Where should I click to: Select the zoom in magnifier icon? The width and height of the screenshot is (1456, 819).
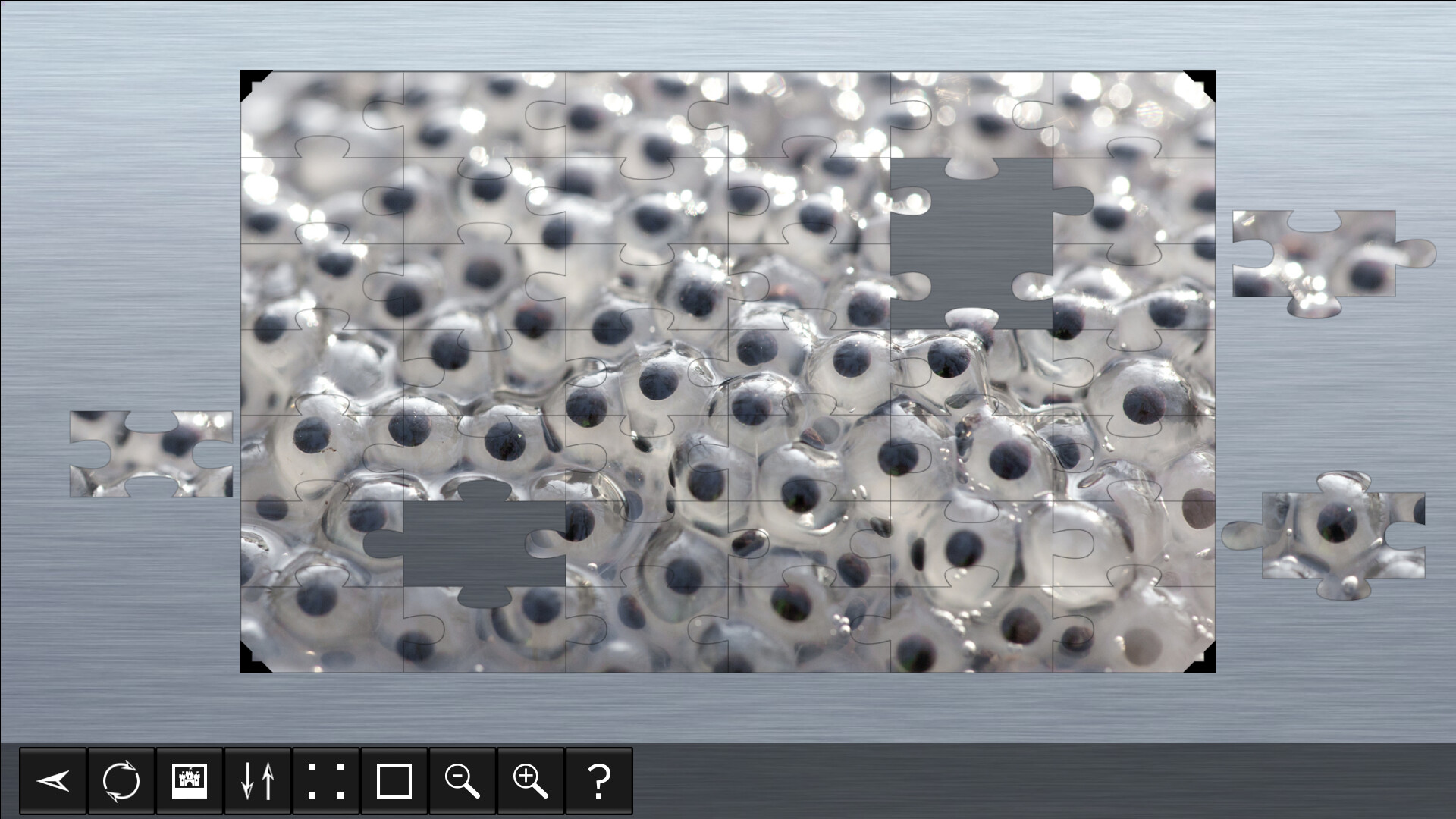pyautogui.click(x=530, y=781)
